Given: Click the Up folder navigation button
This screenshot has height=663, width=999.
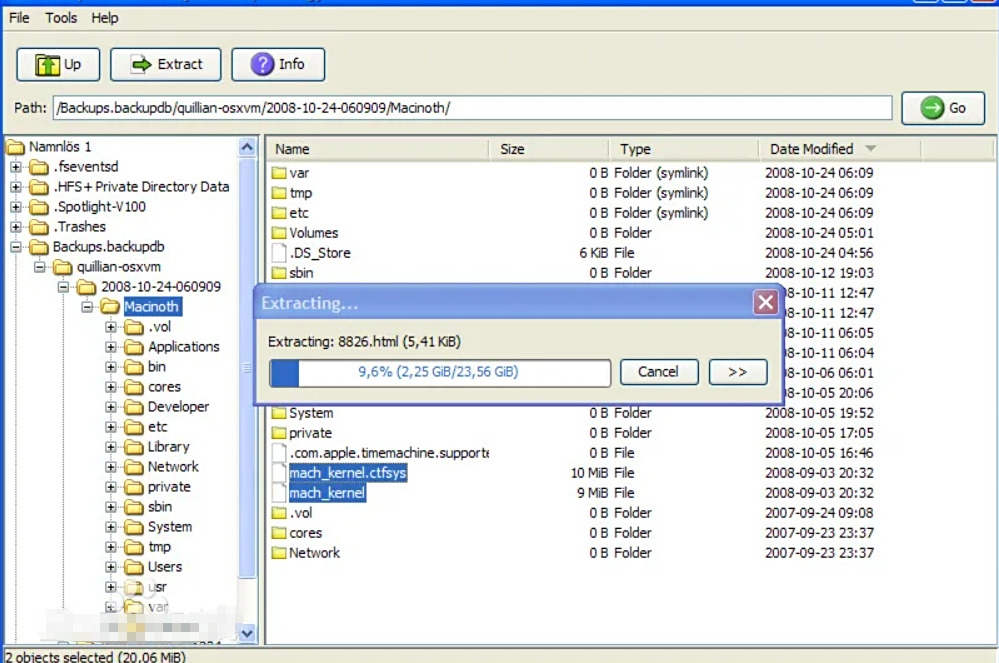Looking at the screenshot, I should (x=58, y=65).
